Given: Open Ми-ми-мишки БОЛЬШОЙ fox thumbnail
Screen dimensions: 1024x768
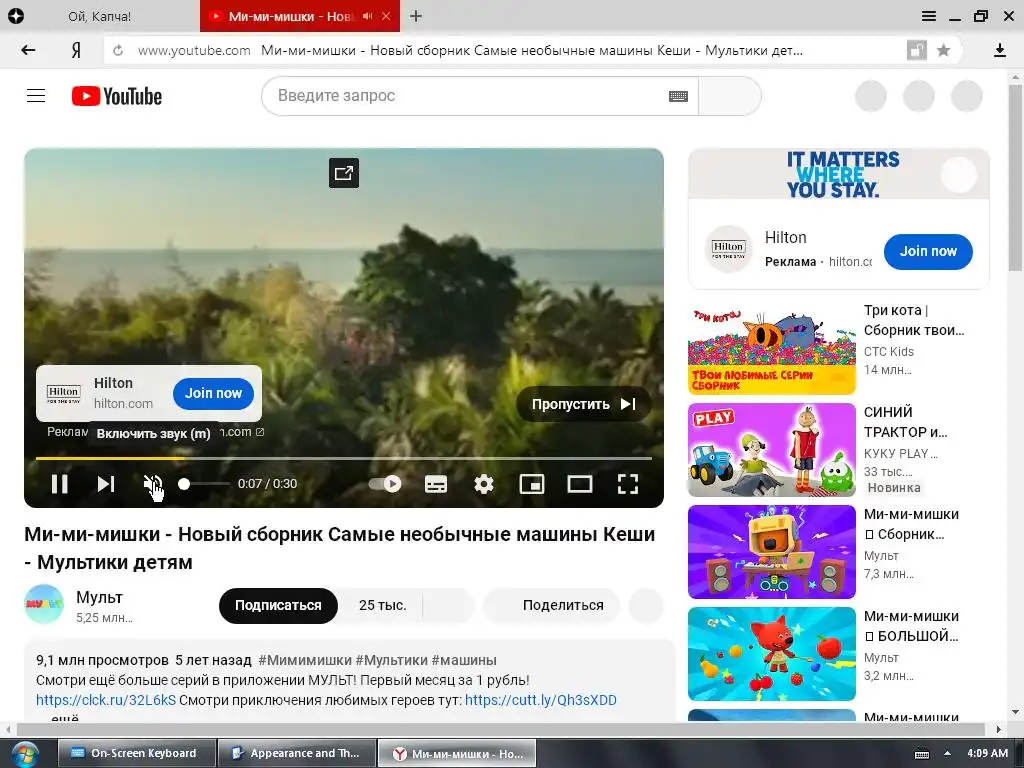Looking at the screenshot, I should point(771,654).
